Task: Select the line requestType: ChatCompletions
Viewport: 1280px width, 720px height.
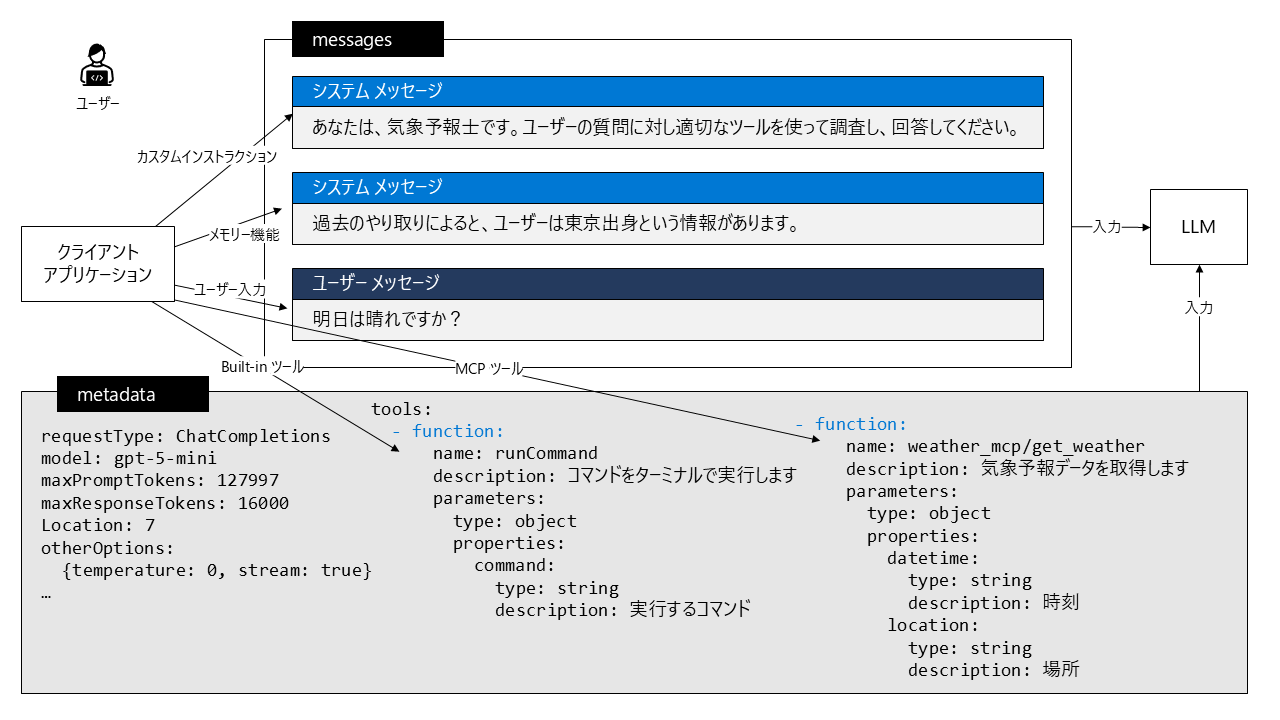Action: click(186, 436)
